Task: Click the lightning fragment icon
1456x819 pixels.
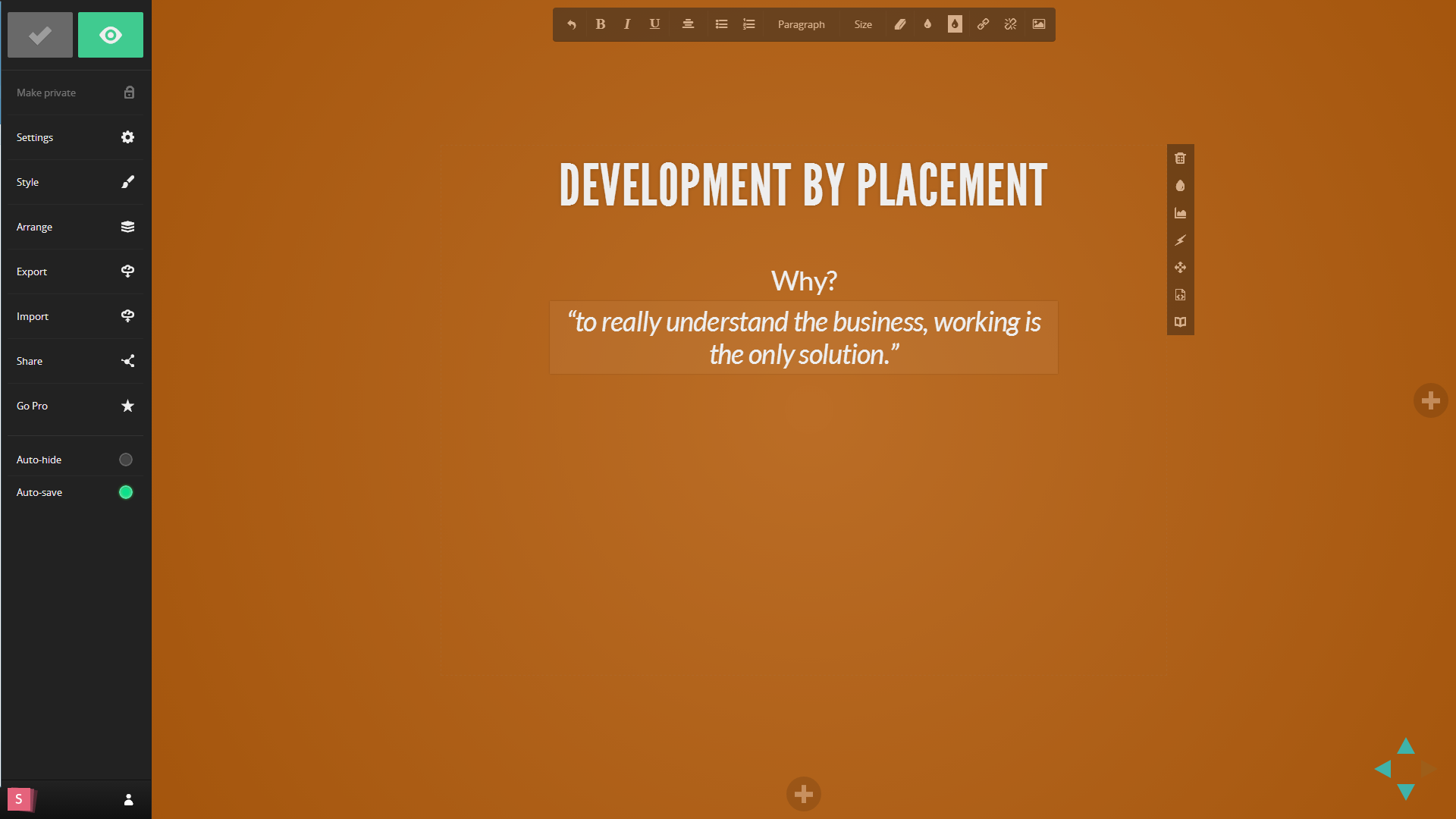Action: click(1180, 240)
